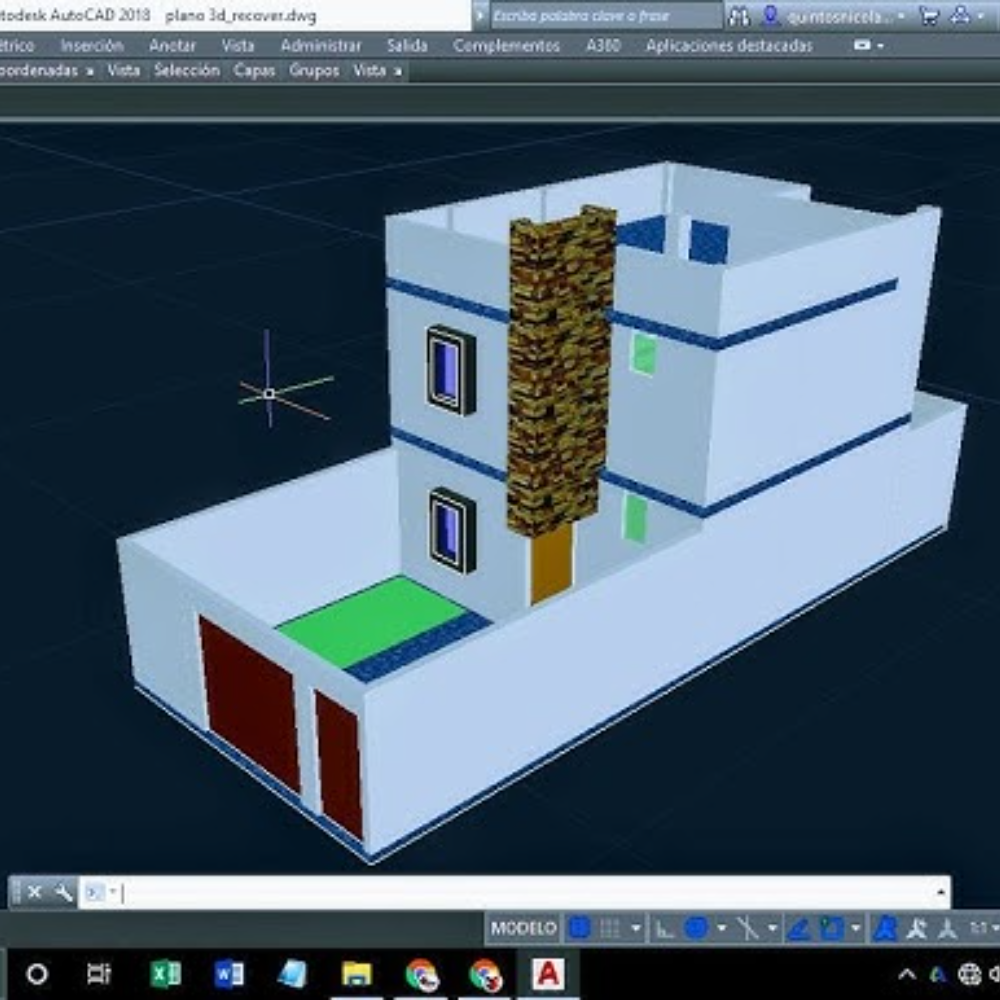This screenshot has width=1000, height=1000.
Task: Expand the Grupos panel options
Action: pos(313,71)
